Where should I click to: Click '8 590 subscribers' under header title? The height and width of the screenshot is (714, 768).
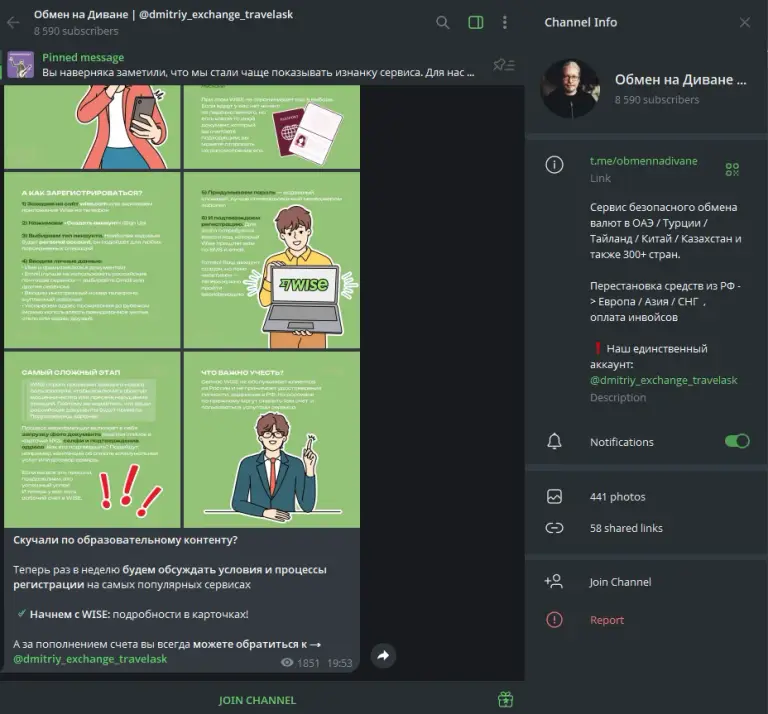(76, 31)
